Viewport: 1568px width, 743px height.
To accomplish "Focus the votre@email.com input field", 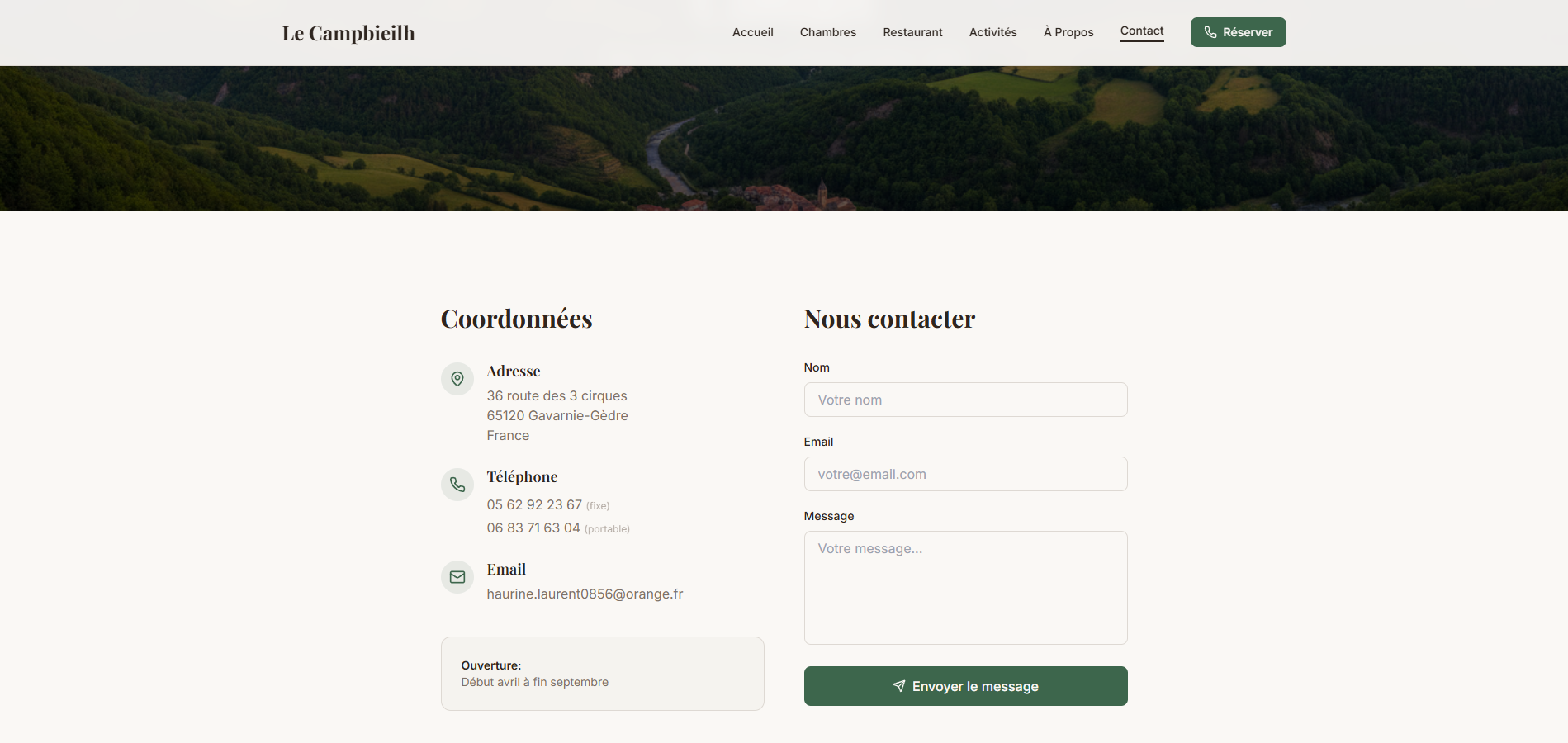I will (x=966, y=474).
